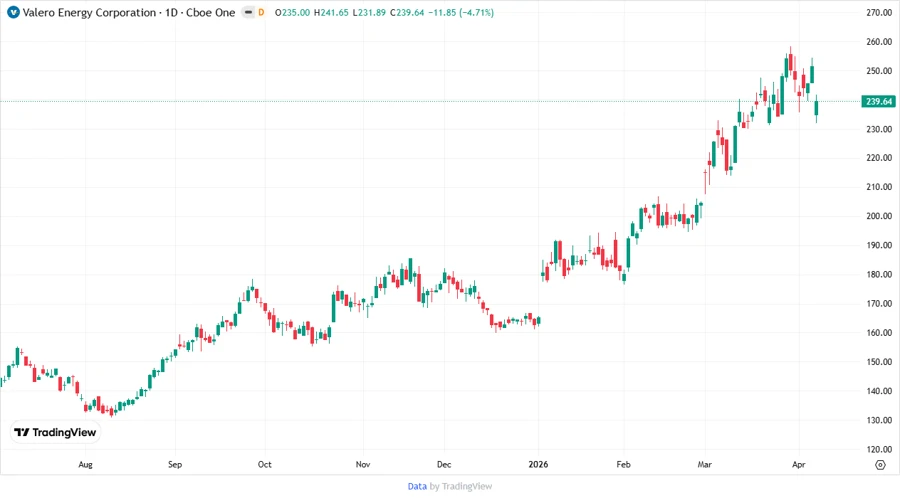Click the Aug time axis label
Screen dimensions: 900x498
(x=85, y=465)
